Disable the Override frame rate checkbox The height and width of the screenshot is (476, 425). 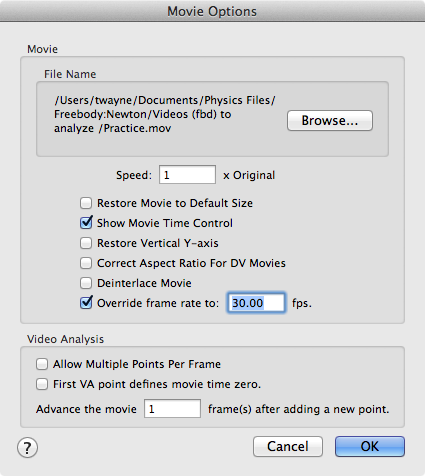coord(86,303)
